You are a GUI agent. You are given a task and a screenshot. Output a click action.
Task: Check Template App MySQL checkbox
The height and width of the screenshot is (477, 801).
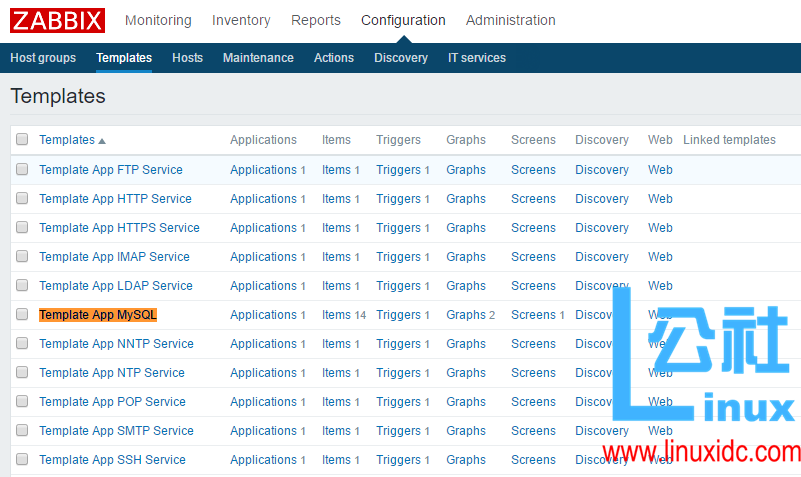point(22,314)
